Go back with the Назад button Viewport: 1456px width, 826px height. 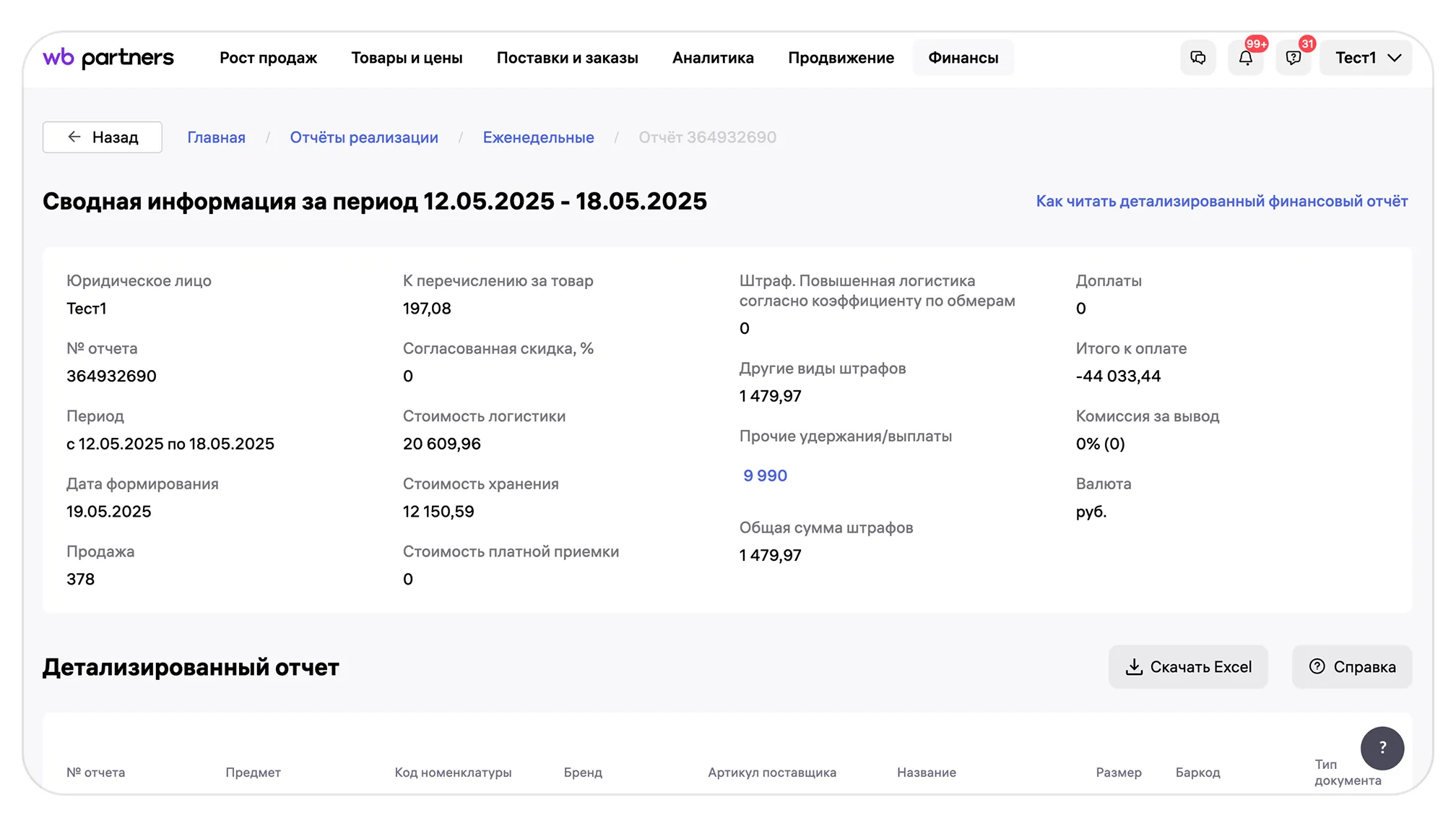pos(103,137)
